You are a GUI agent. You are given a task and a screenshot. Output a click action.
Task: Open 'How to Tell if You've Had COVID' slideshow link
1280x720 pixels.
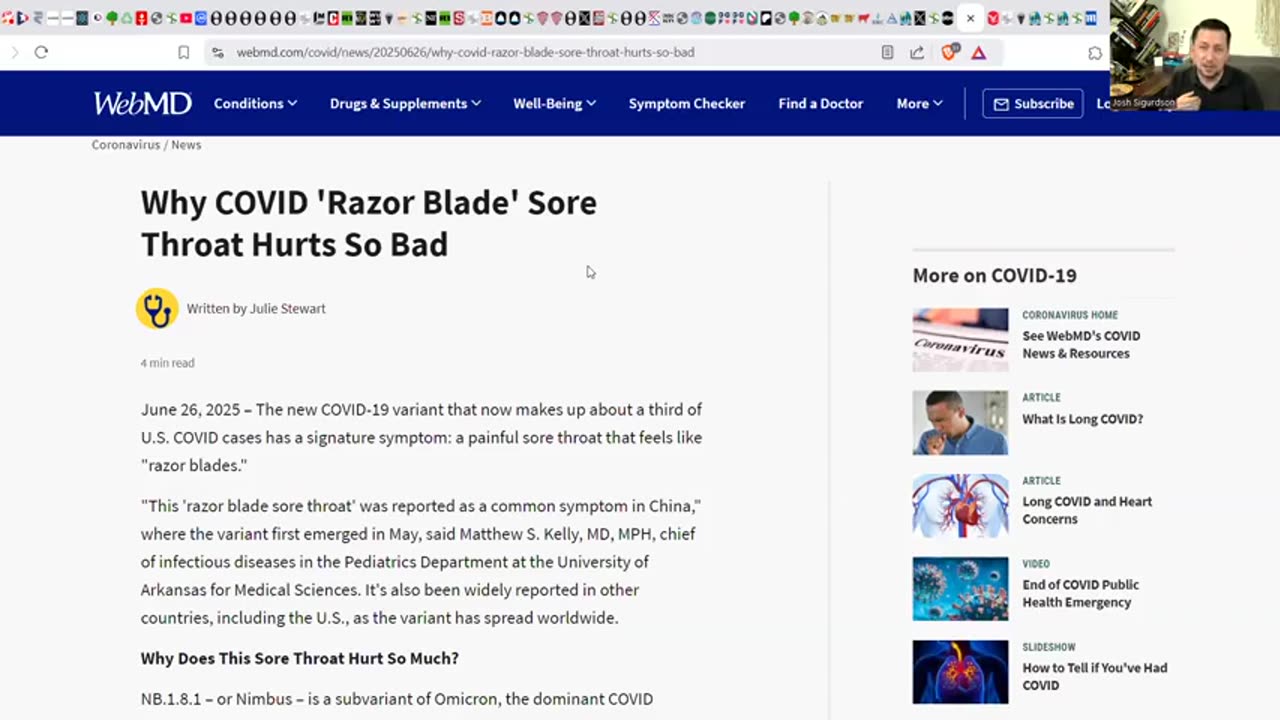click(1094, 676)
